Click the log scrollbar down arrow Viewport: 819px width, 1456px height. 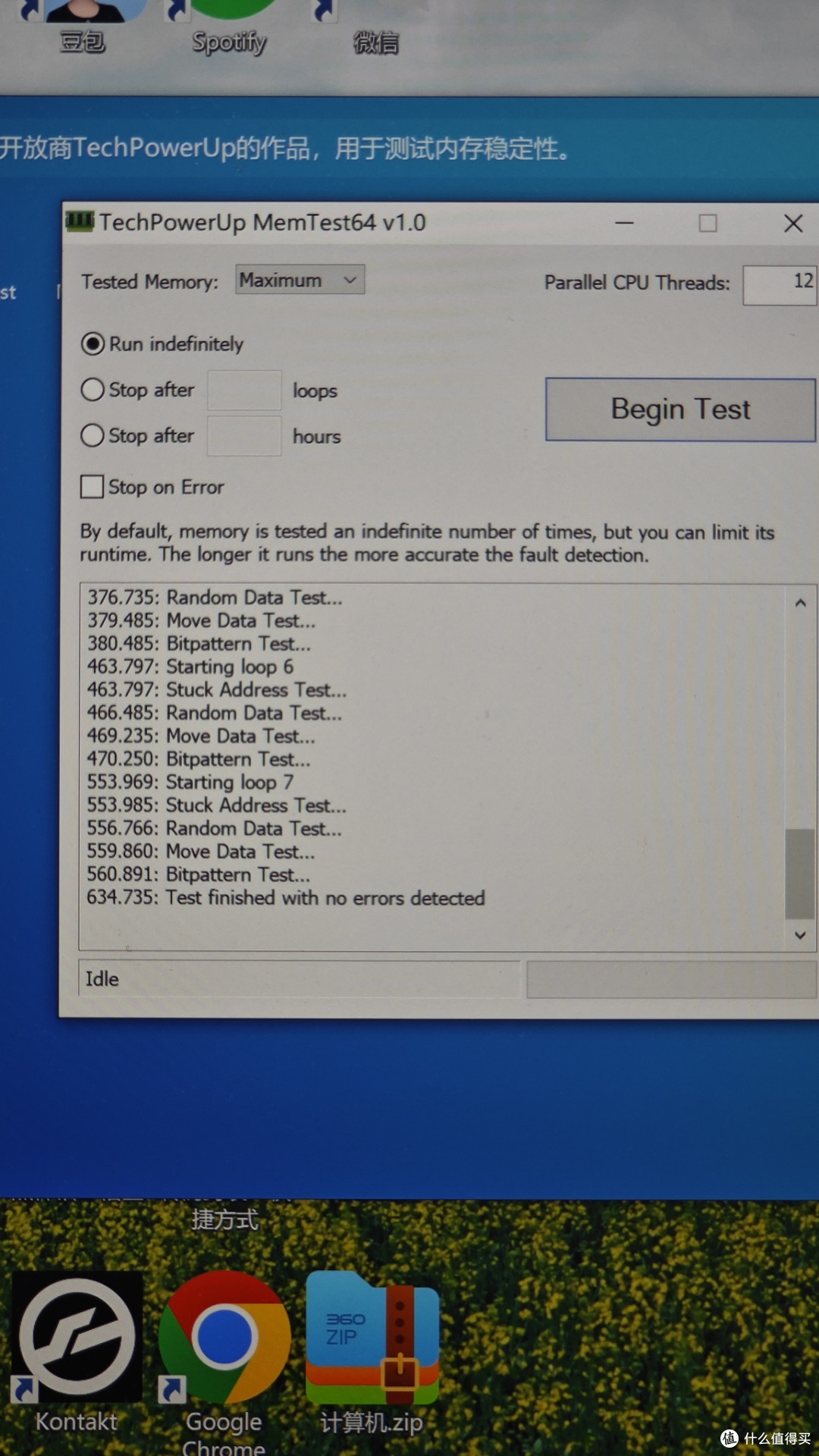point(800,935)
